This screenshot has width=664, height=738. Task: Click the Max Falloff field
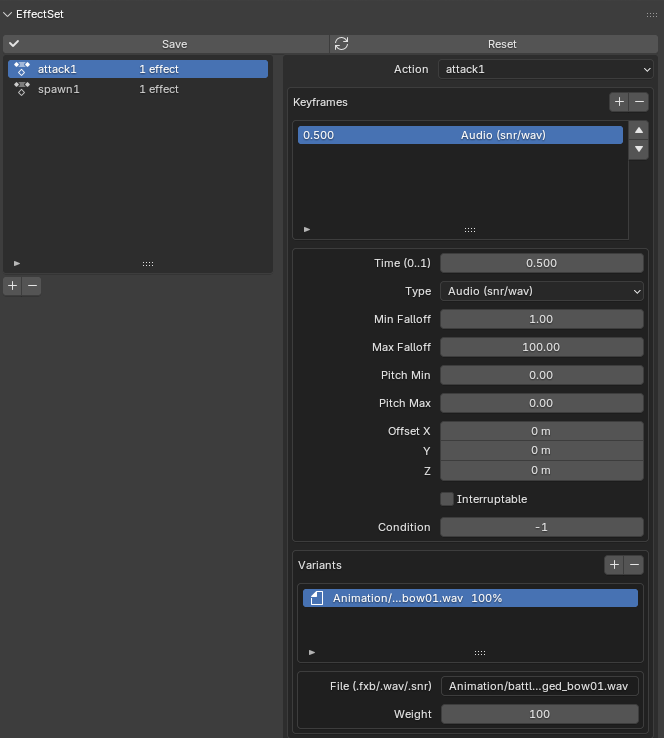[542, 347]
